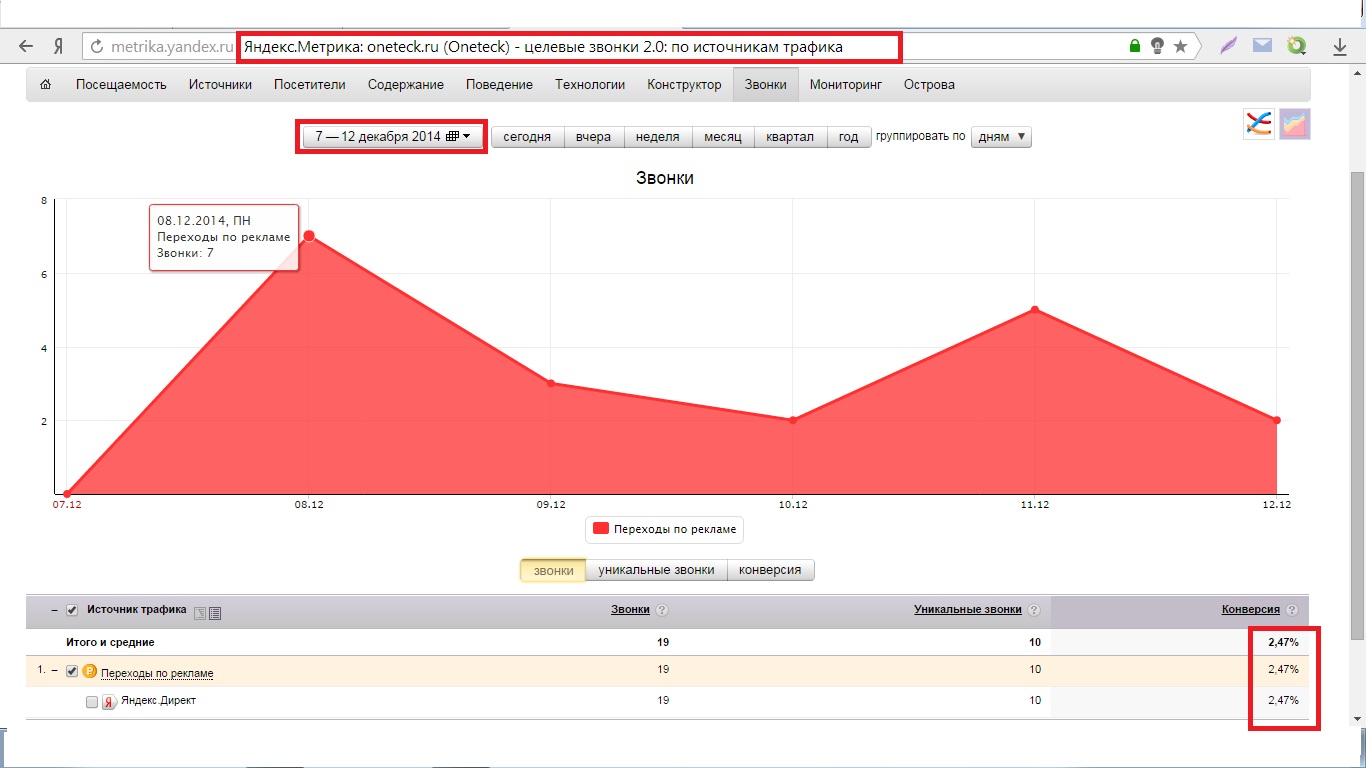The image size is (1366, 768).
Task: Open the Технологии menu
Action: pos(590,85)
